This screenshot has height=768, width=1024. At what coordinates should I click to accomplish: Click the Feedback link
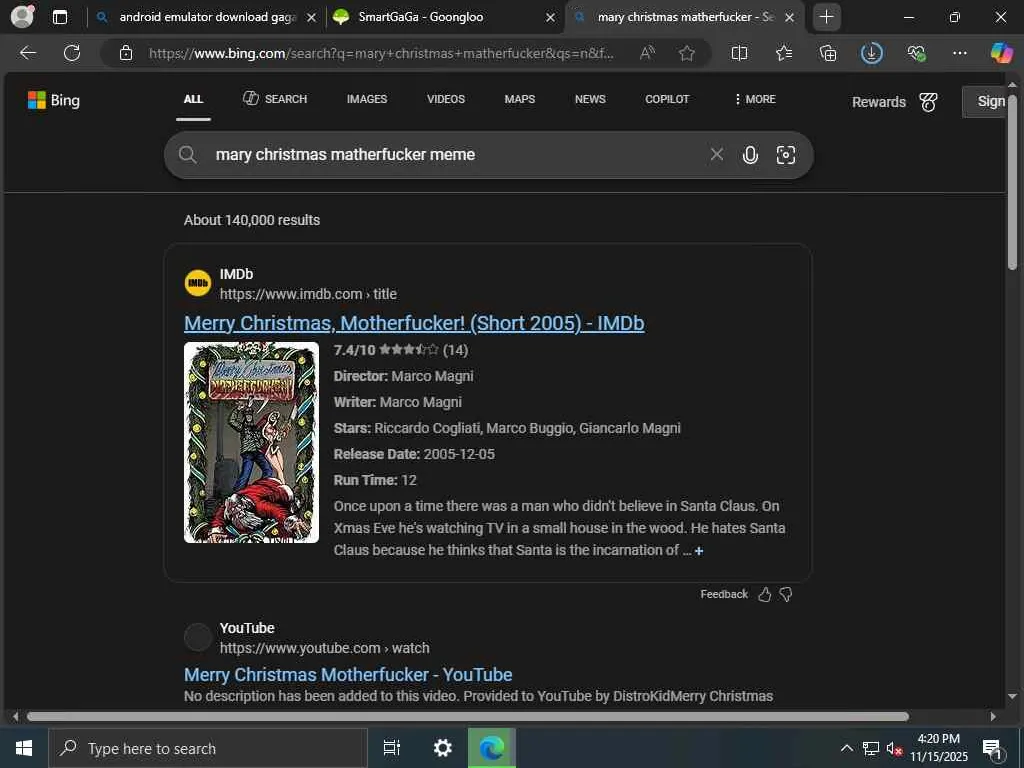pyautogui.click(x=724, y=594)
